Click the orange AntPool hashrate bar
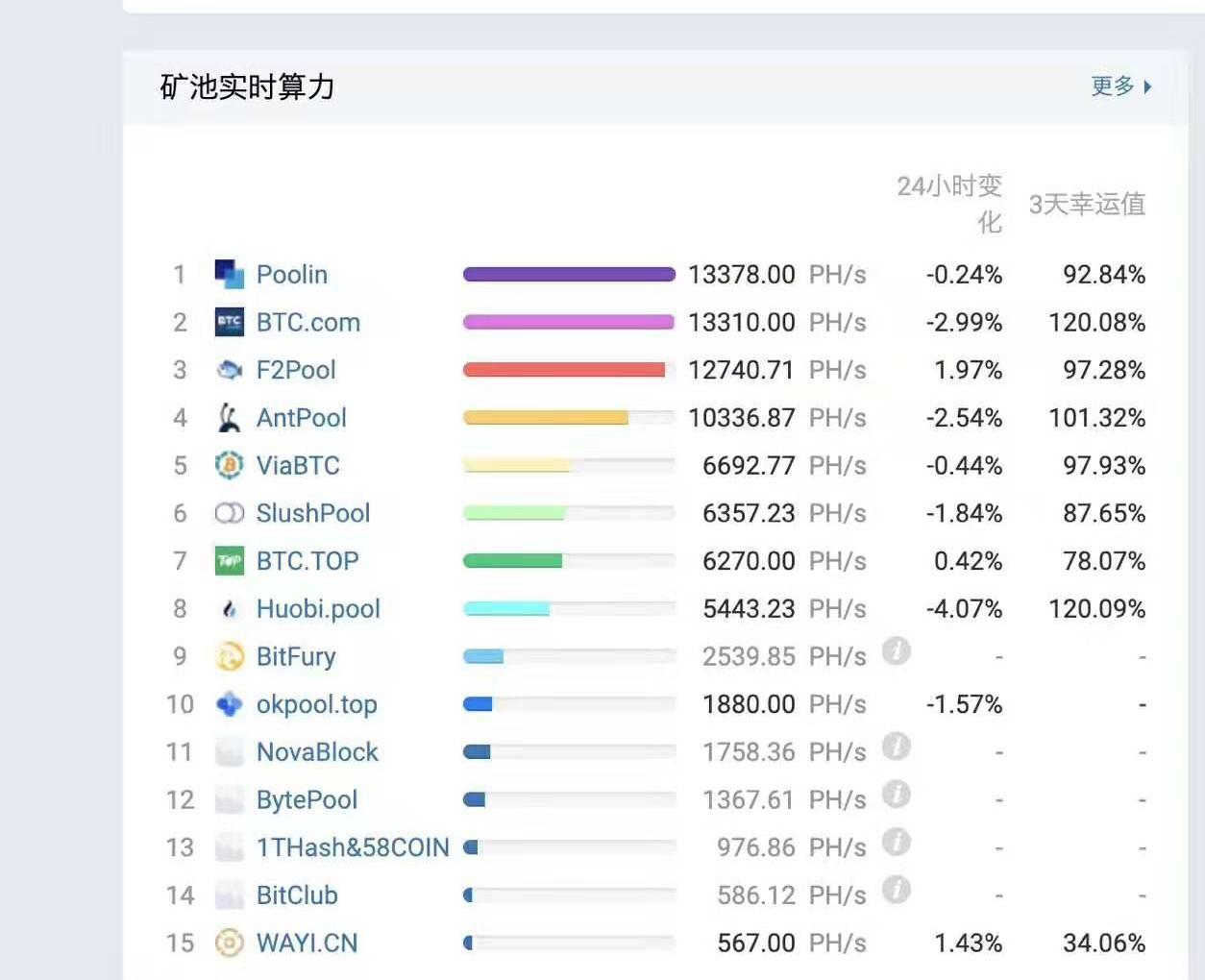This screenshot has width=1205, height=980. pos(546,418)
